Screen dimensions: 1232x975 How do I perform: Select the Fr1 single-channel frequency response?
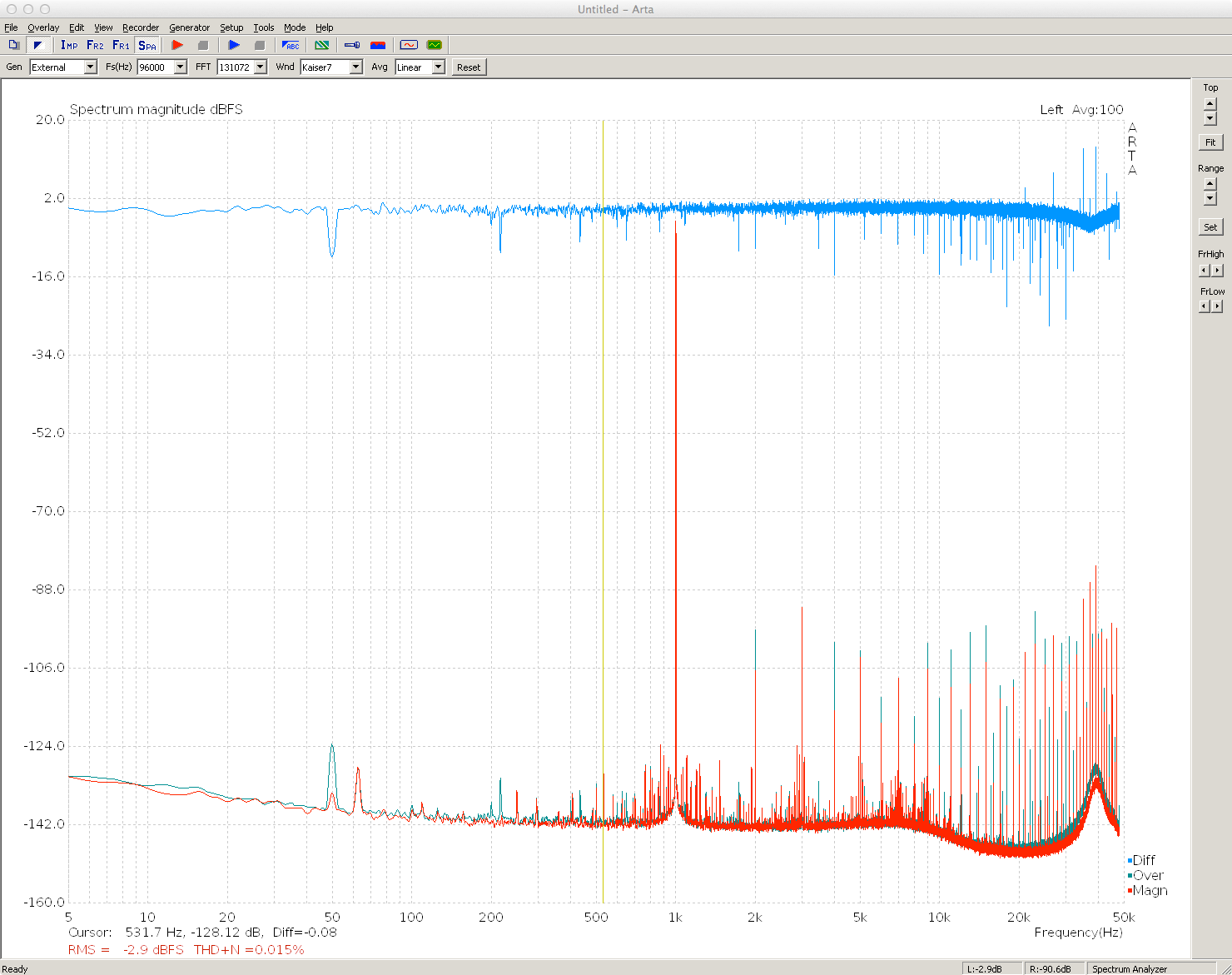tap(121, 45)
